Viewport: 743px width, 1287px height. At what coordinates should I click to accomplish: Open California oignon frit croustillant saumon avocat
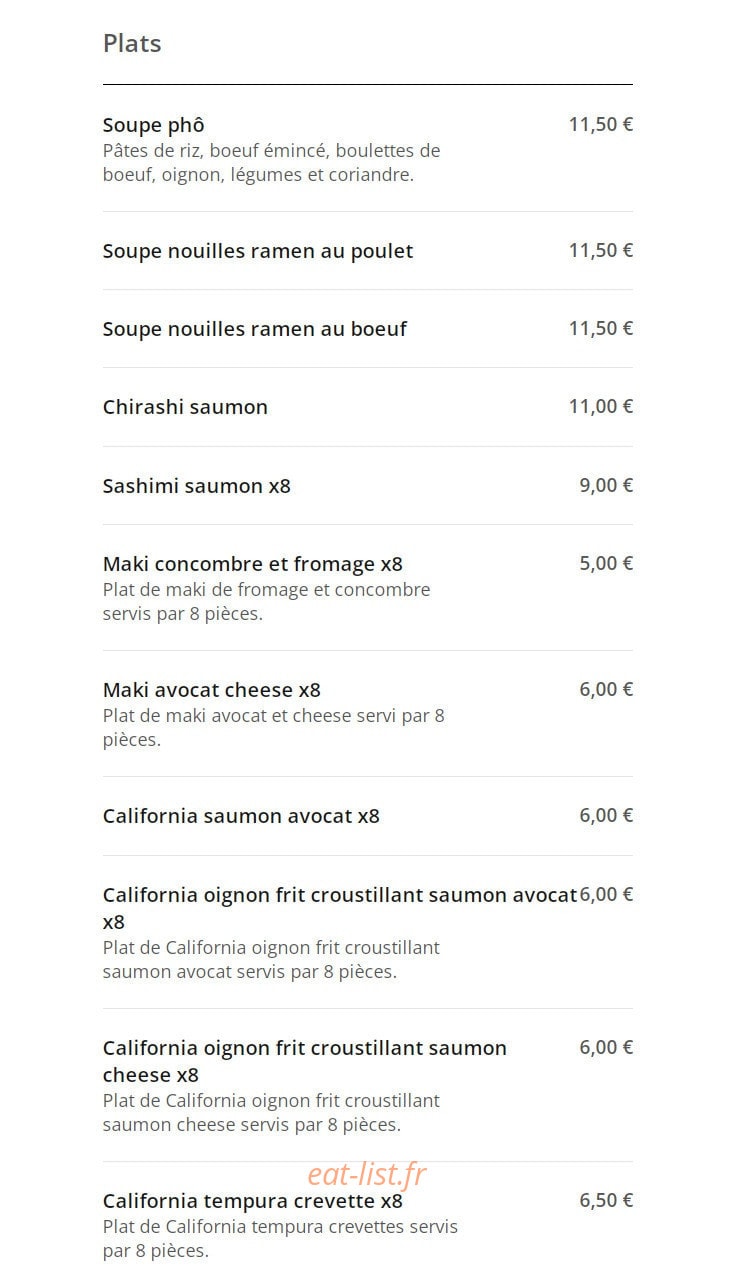point(340,908)
